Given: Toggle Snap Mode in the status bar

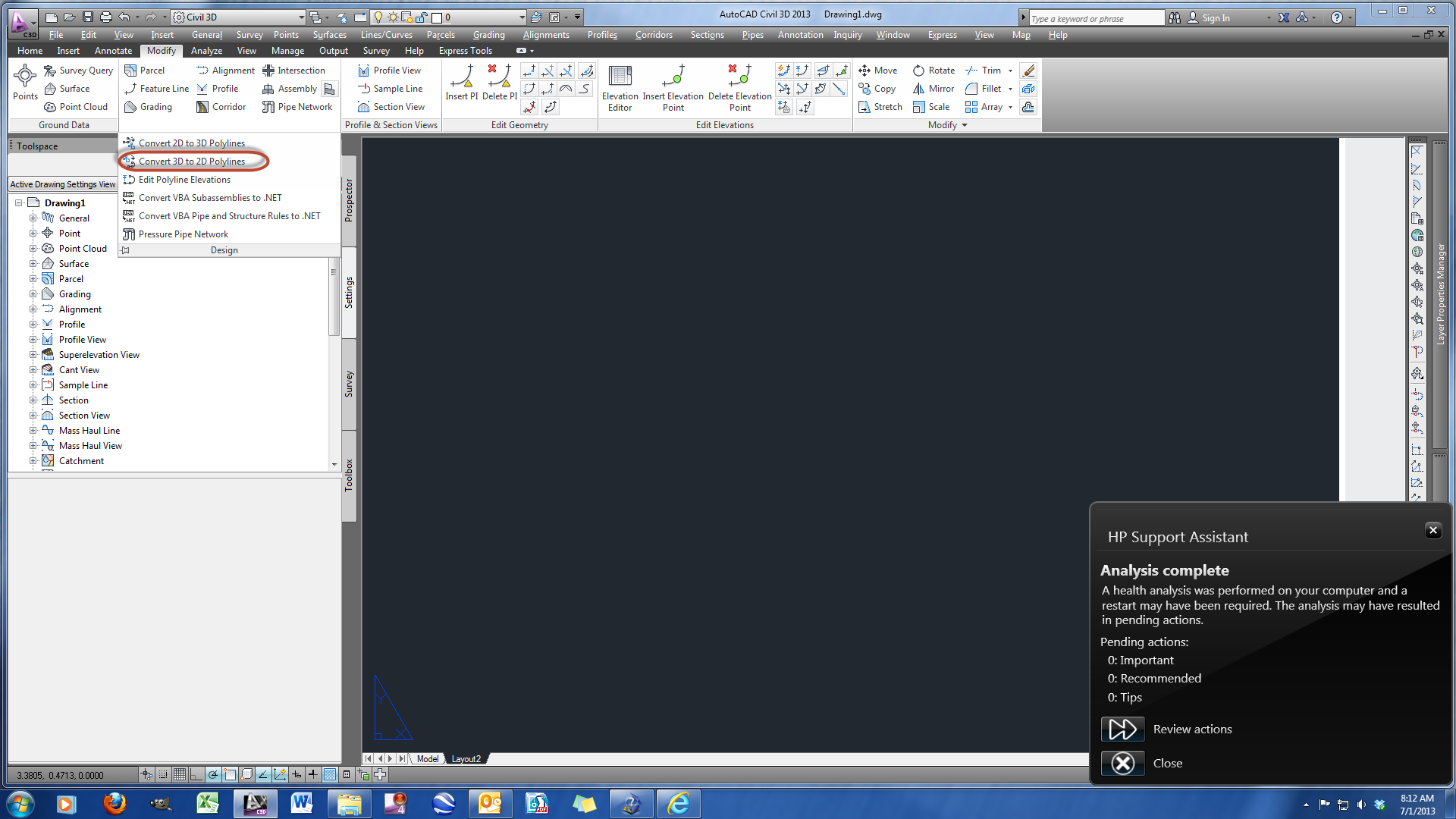Looking at the screenshot, I should point(163,774).
